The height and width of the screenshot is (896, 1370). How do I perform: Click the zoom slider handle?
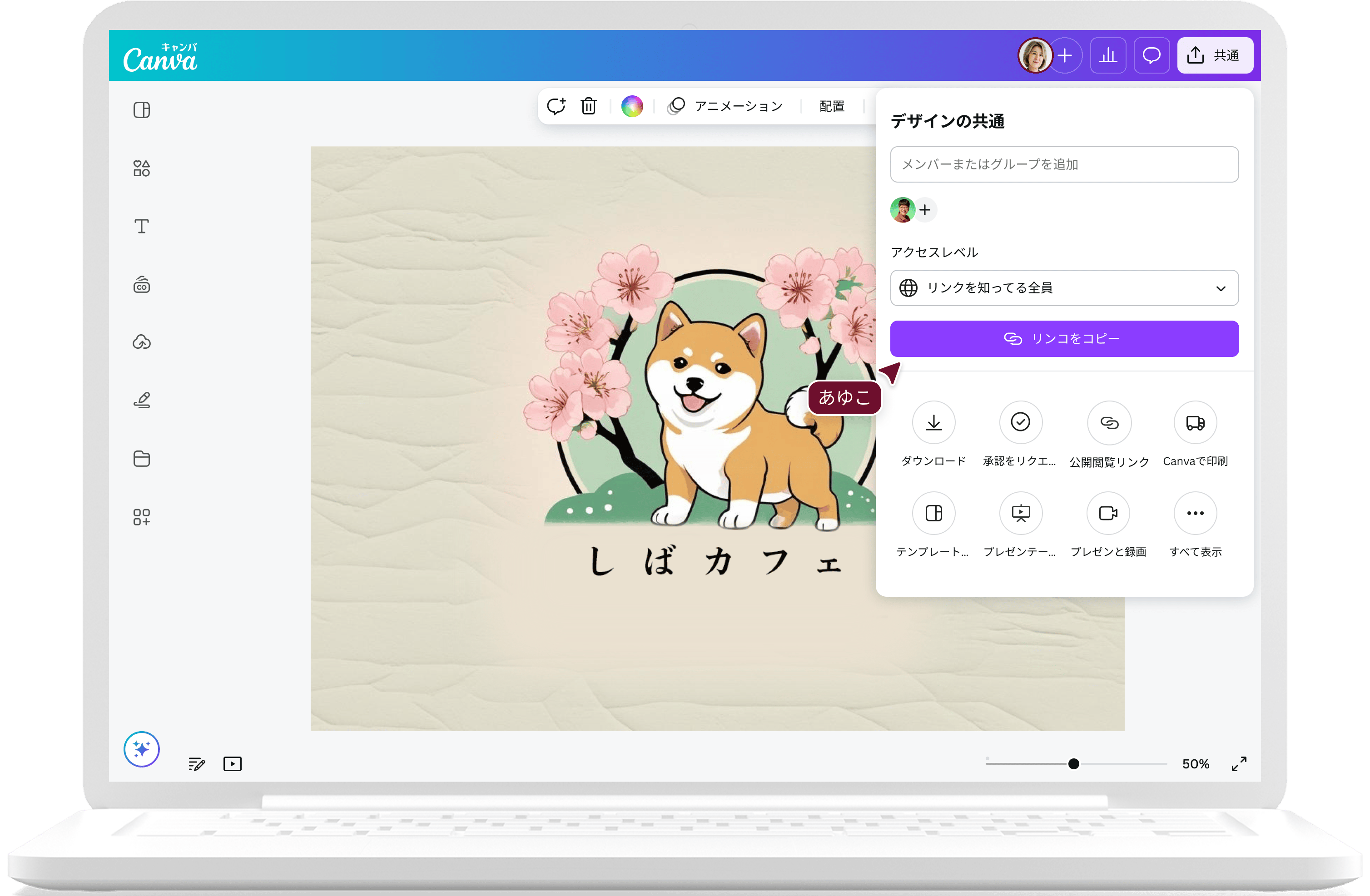point(1073,764)
